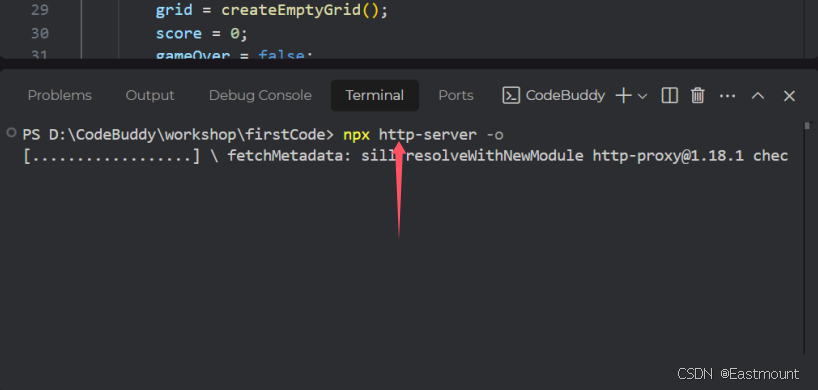
Task: Split the terminal pane
Action: (x=669, y=95)
